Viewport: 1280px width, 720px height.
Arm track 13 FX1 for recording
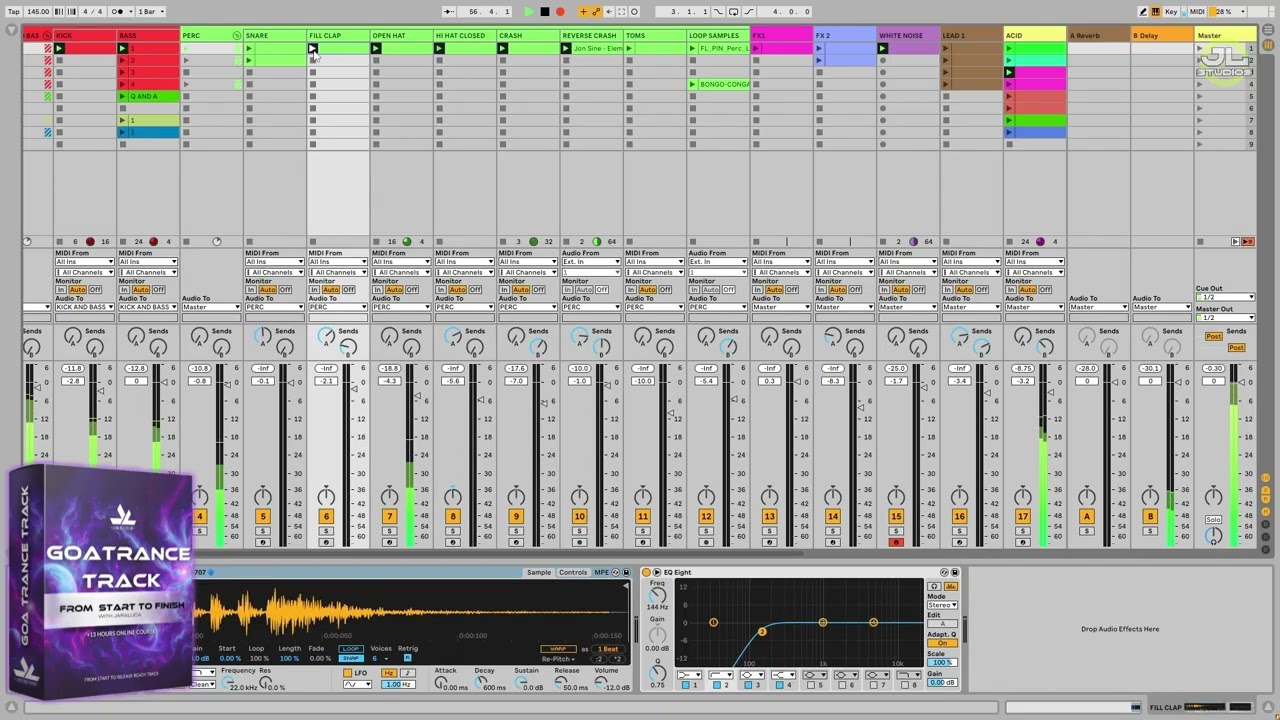click(769, 543)
